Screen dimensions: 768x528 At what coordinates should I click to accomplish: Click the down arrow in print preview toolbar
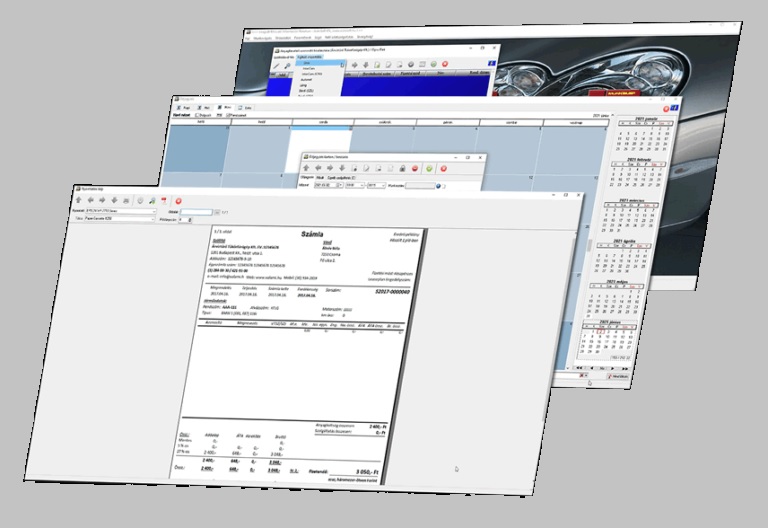114,200
